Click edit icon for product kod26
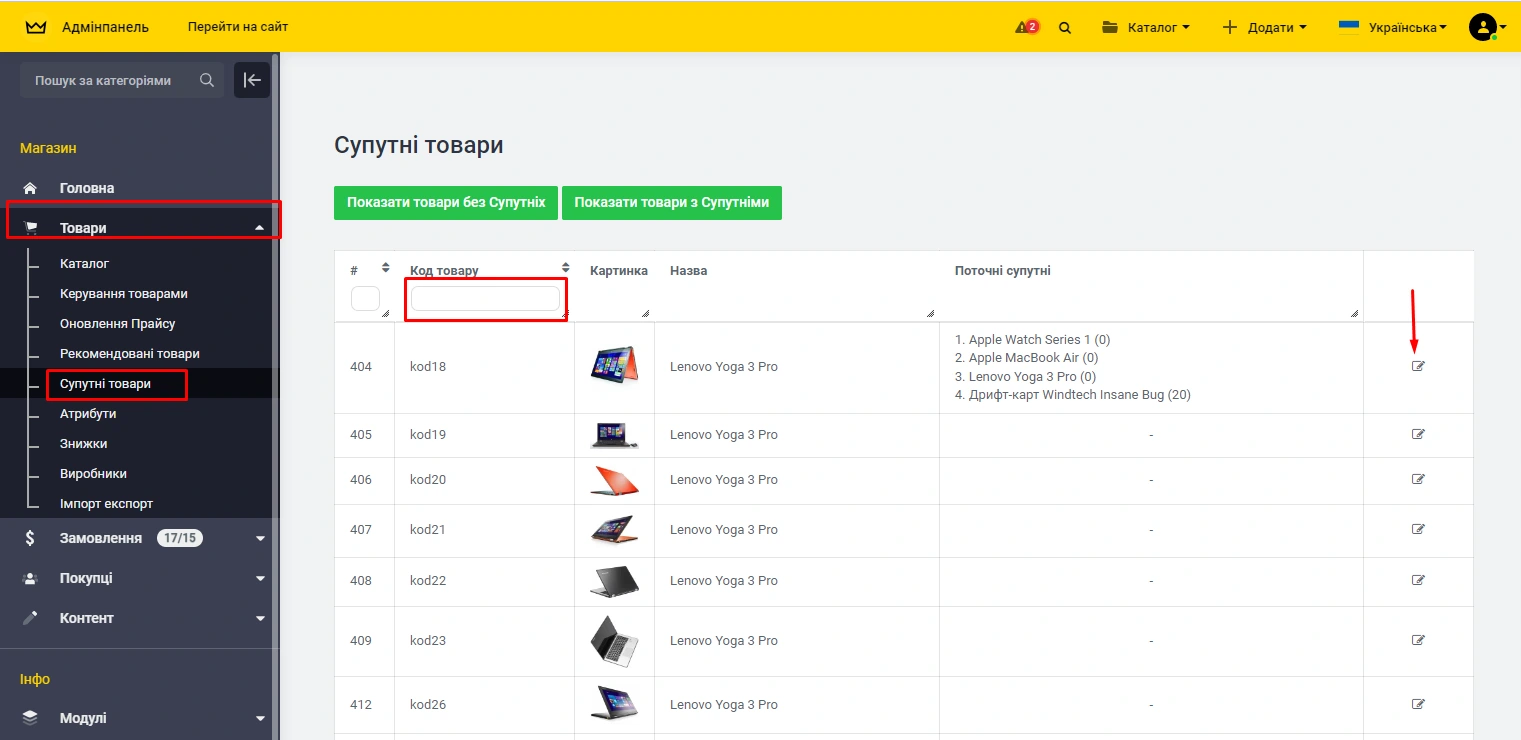Image resolution: width=1521 pixels, height=740 pixels. coord(1417,704)
